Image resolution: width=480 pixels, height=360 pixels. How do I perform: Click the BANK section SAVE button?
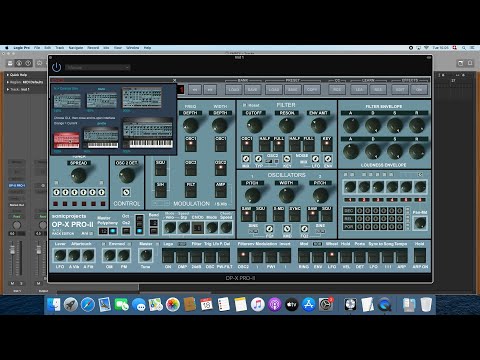click(252, 89)
